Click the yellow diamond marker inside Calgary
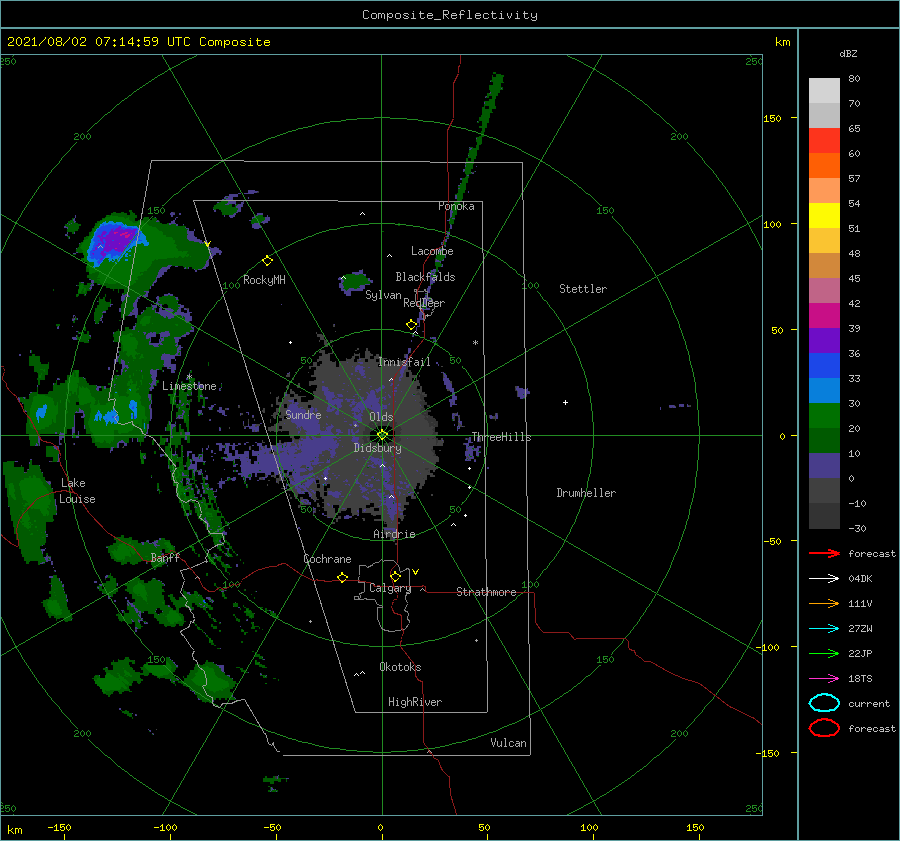Viewport: 900px width, 841px height. pos(395,576)
